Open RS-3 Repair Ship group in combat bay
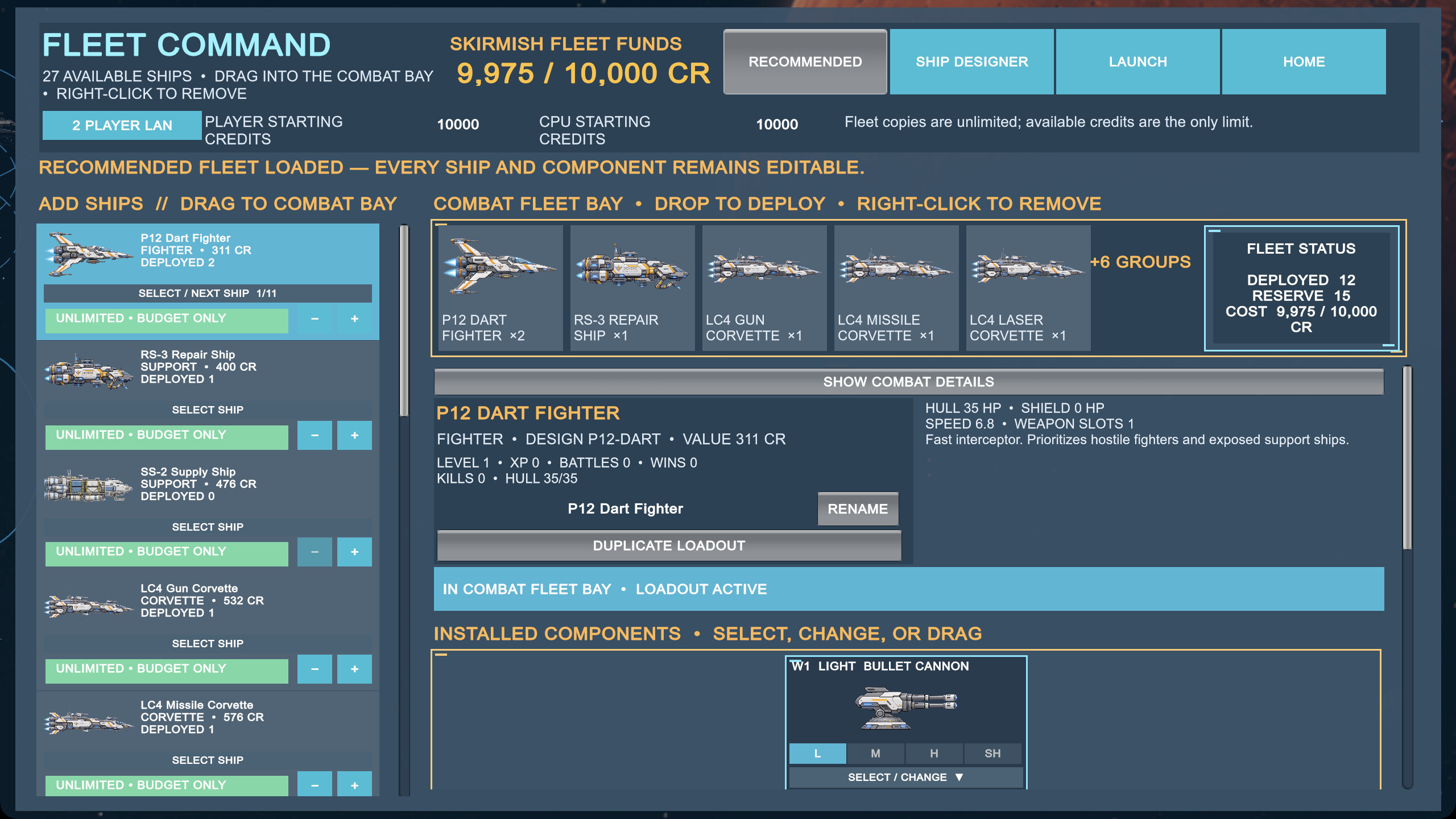This screenshot has width=1456, height=819. click(x=632, y=288)
